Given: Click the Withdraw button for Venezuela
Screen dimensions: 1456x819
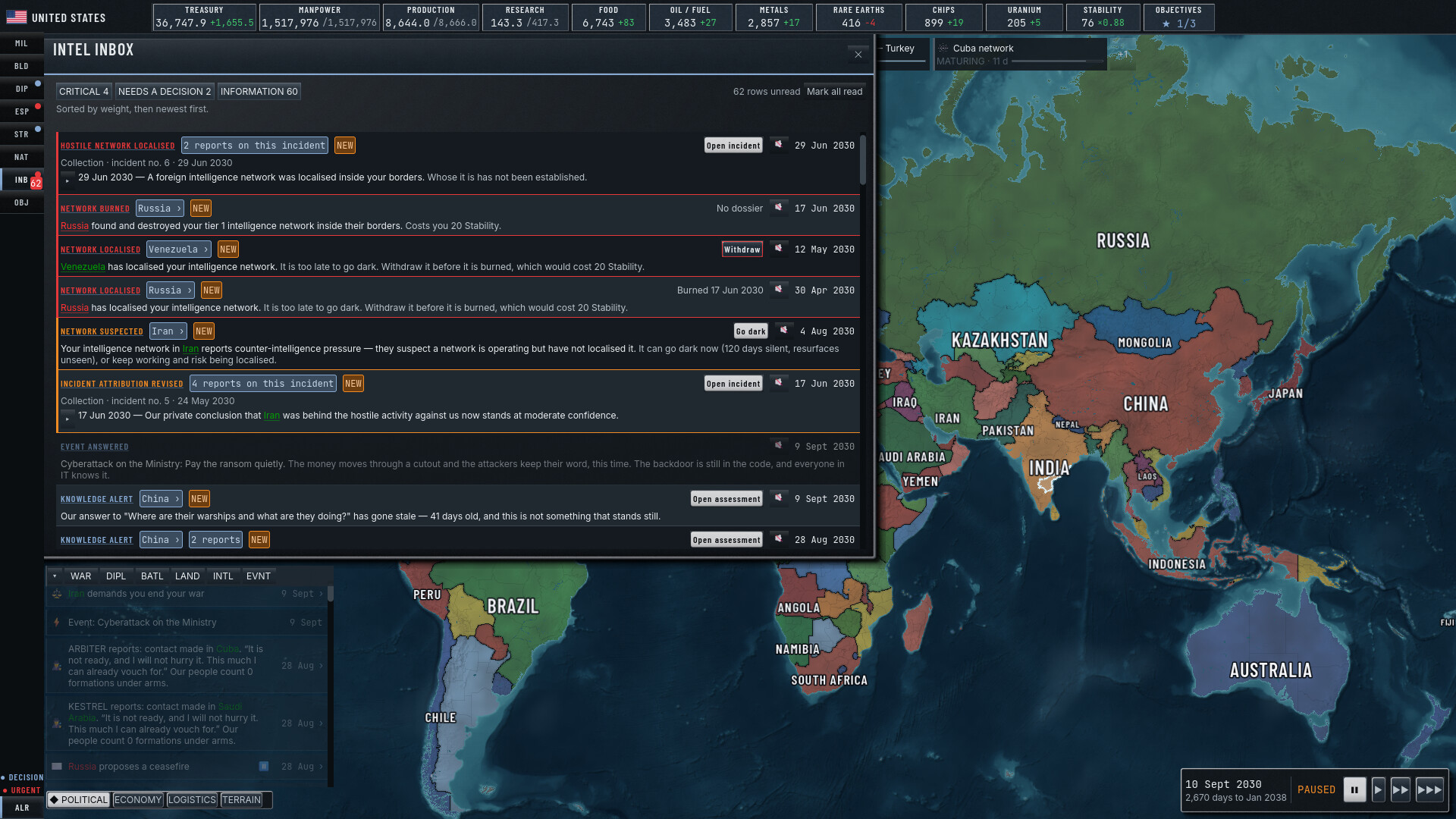Looking at the screenshot, I should coord(742,249).
